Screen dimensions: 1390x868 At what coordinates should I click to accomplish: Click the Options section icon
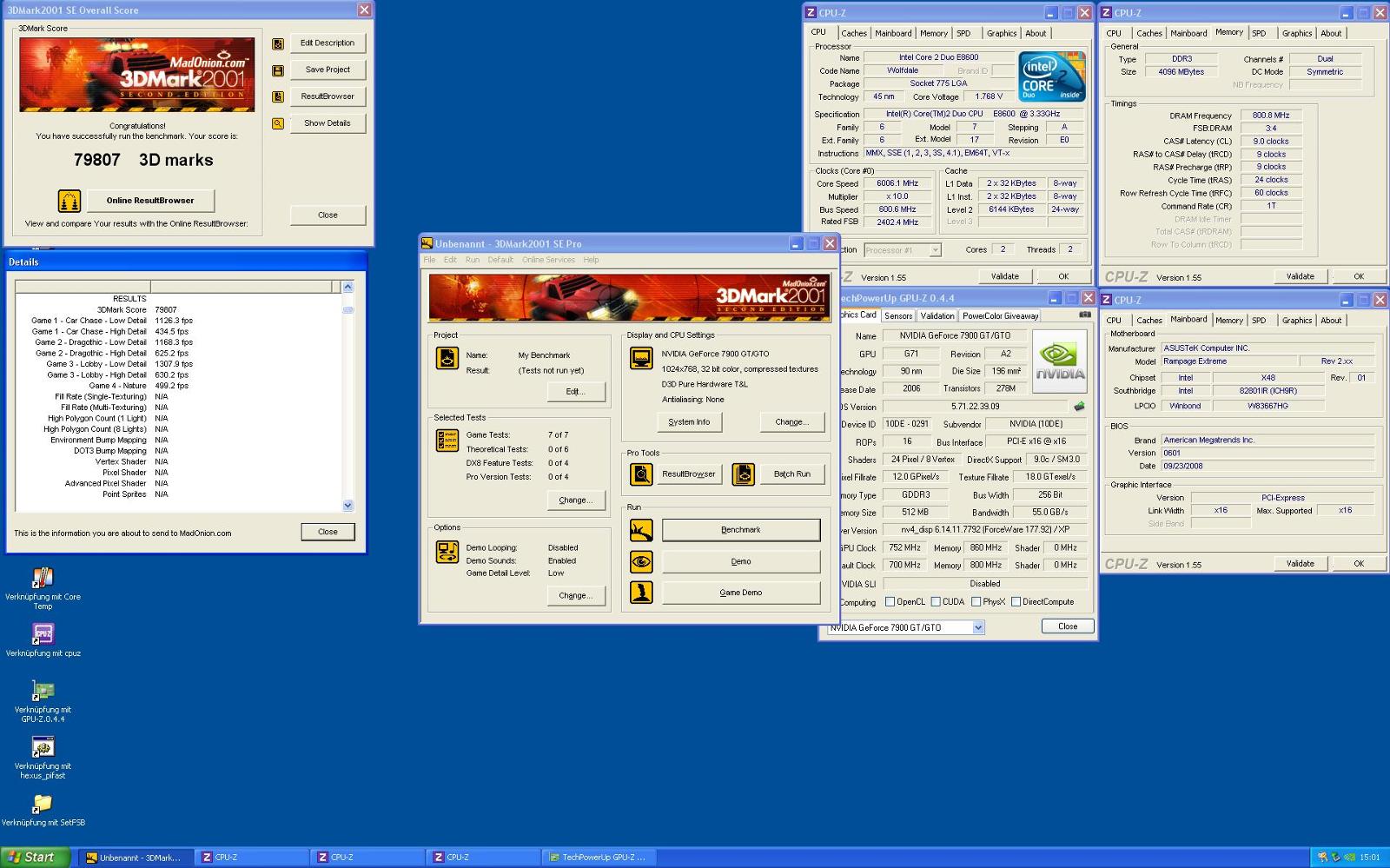[x=447, y=551]
